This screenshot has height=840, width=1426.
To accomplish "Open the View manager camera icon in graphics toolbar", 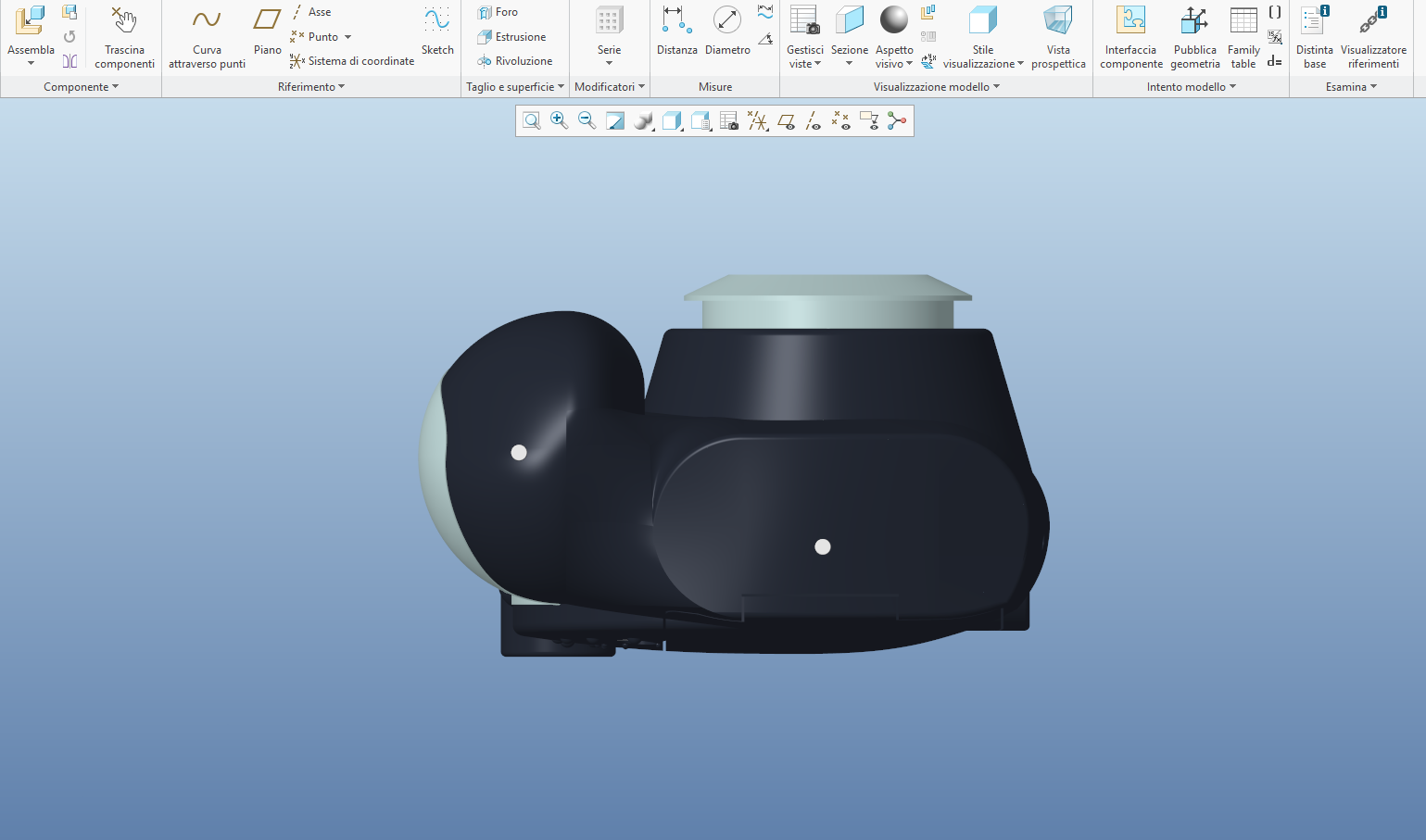I will (729, 121).
